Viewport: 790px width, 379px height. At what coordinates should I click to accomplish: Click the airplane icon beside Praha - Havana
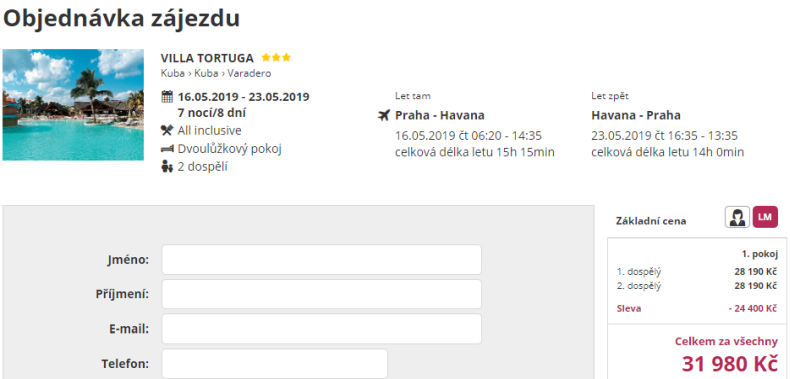pos(384,116)
